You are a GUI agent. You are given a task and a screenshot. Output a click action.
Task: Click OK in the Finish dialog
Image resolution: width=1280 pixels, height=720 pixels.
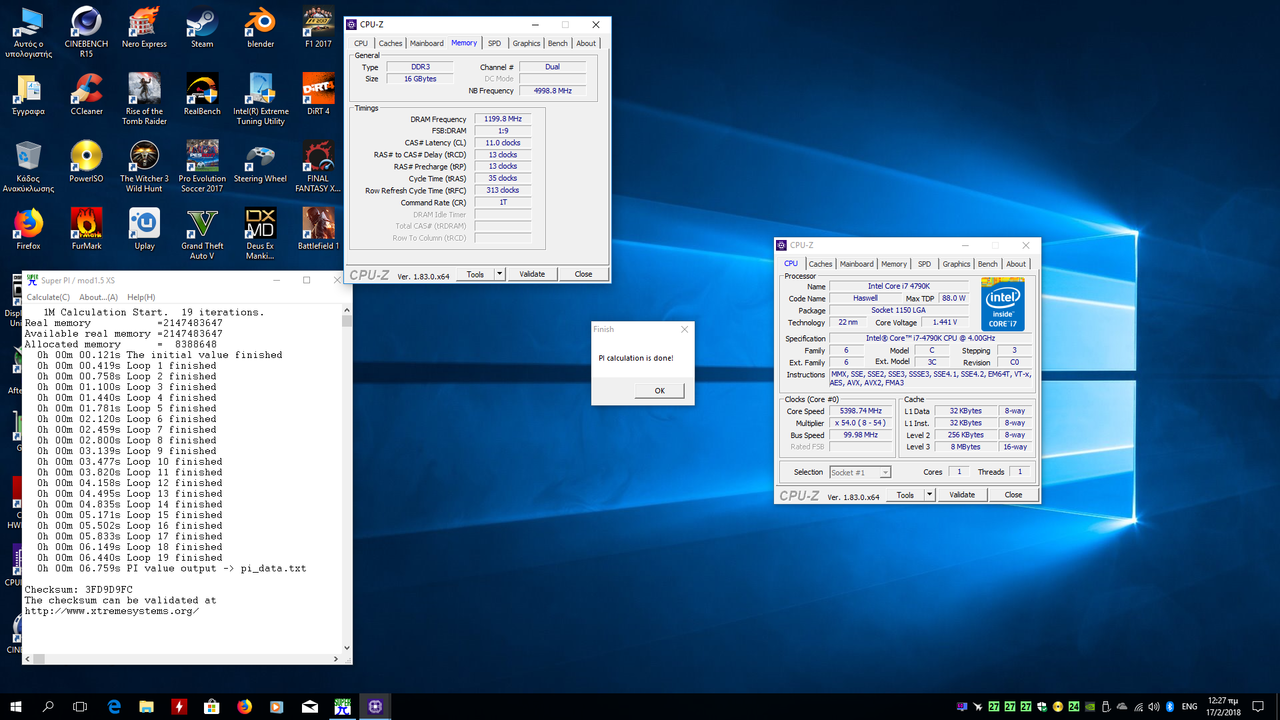(x=659, y=391)
